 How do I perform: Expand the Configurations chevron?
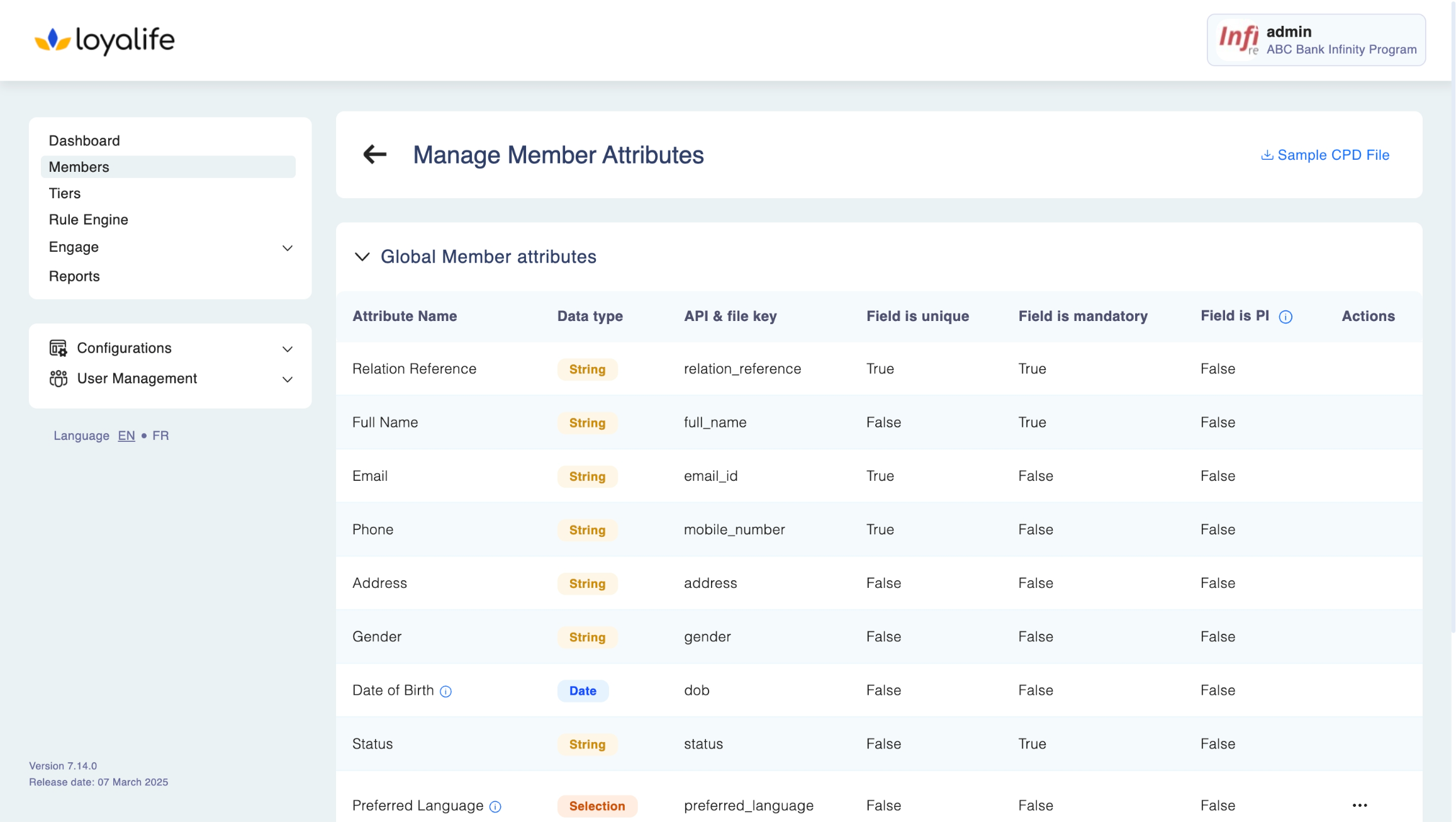coord(288,349)
